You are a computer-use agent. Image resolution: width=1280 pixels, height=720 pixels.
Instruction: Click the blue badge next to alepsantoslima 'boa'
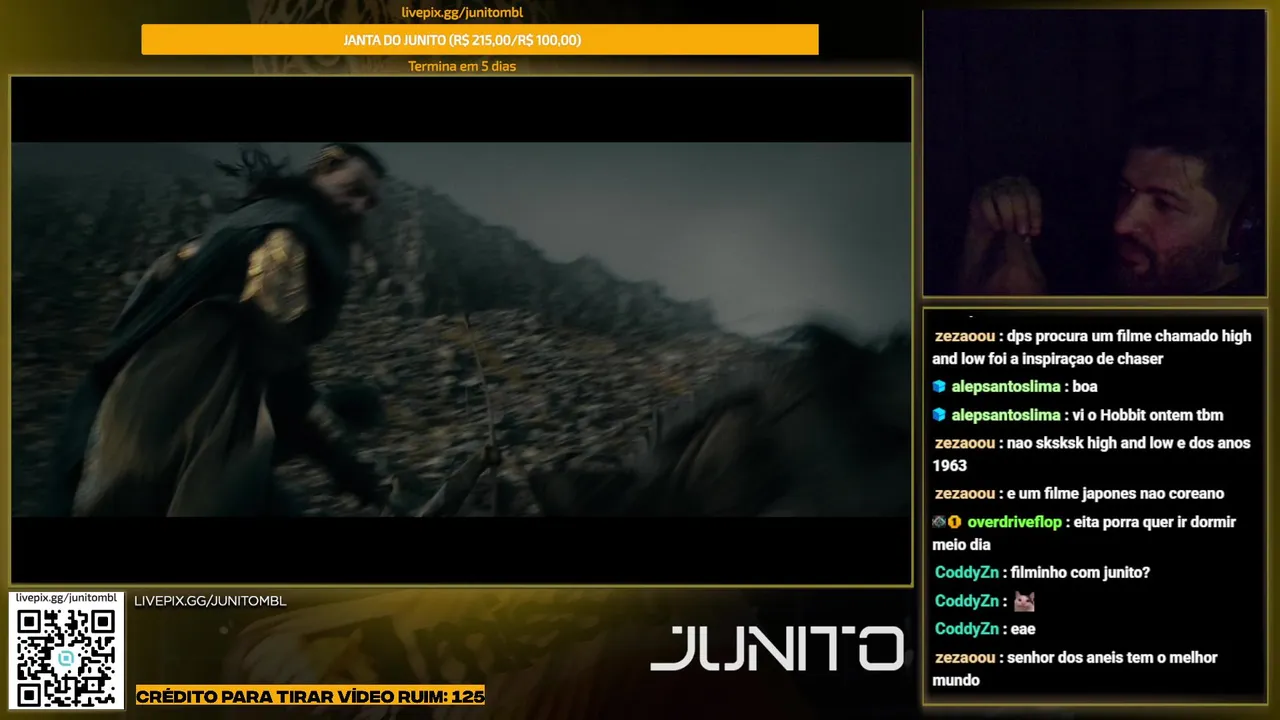tap(939, 387)
